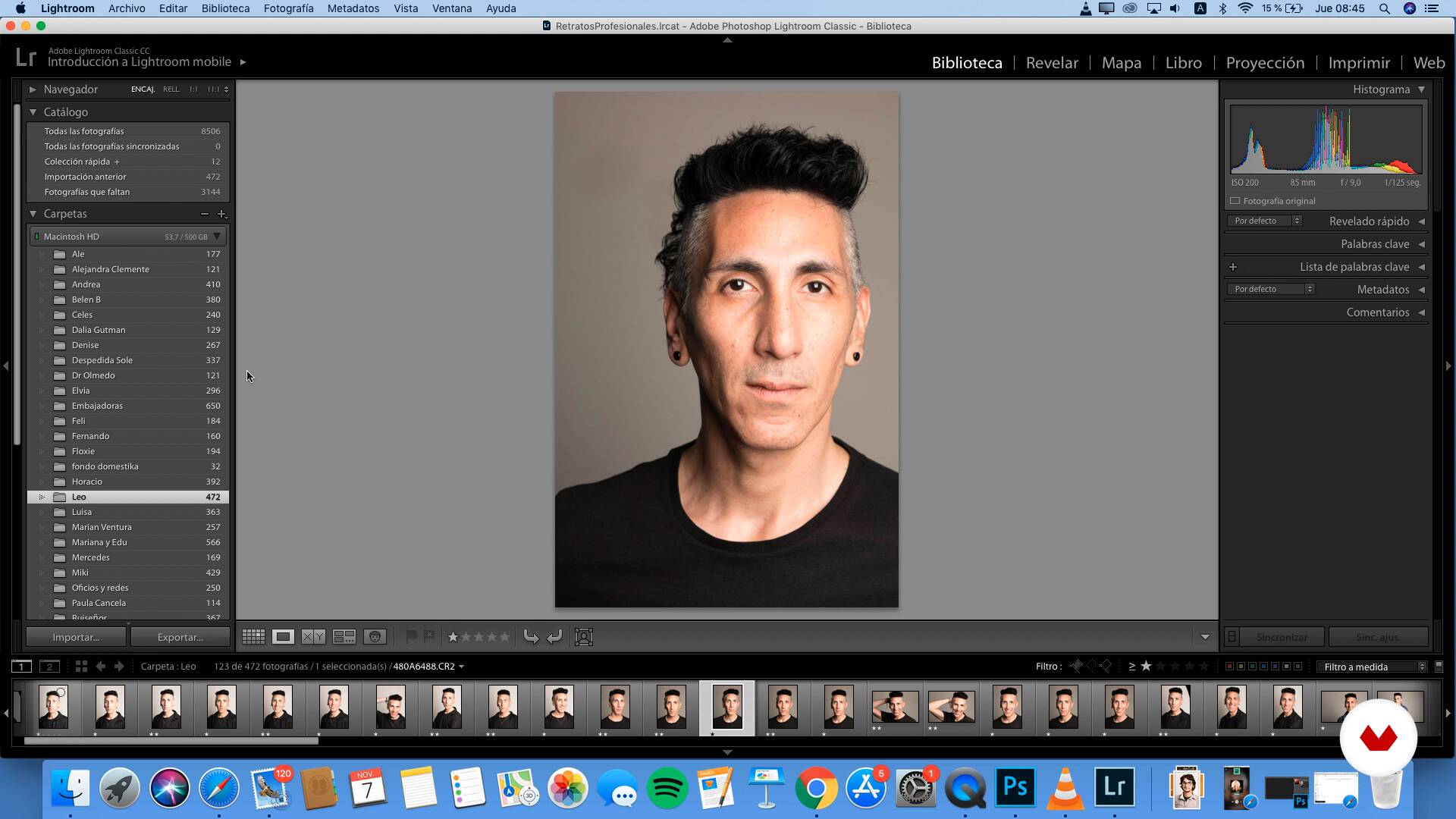The image size is (1456, 819).
Task: Switch to grid view mode
Action: [253, 637]
